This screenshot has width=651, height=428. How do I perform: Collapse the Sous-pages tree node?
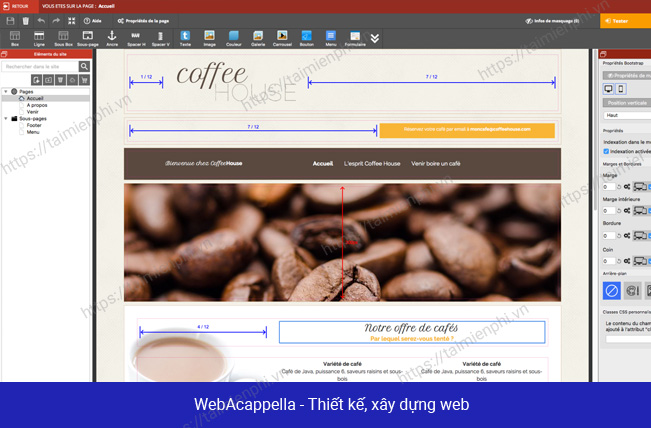[6, 119]
